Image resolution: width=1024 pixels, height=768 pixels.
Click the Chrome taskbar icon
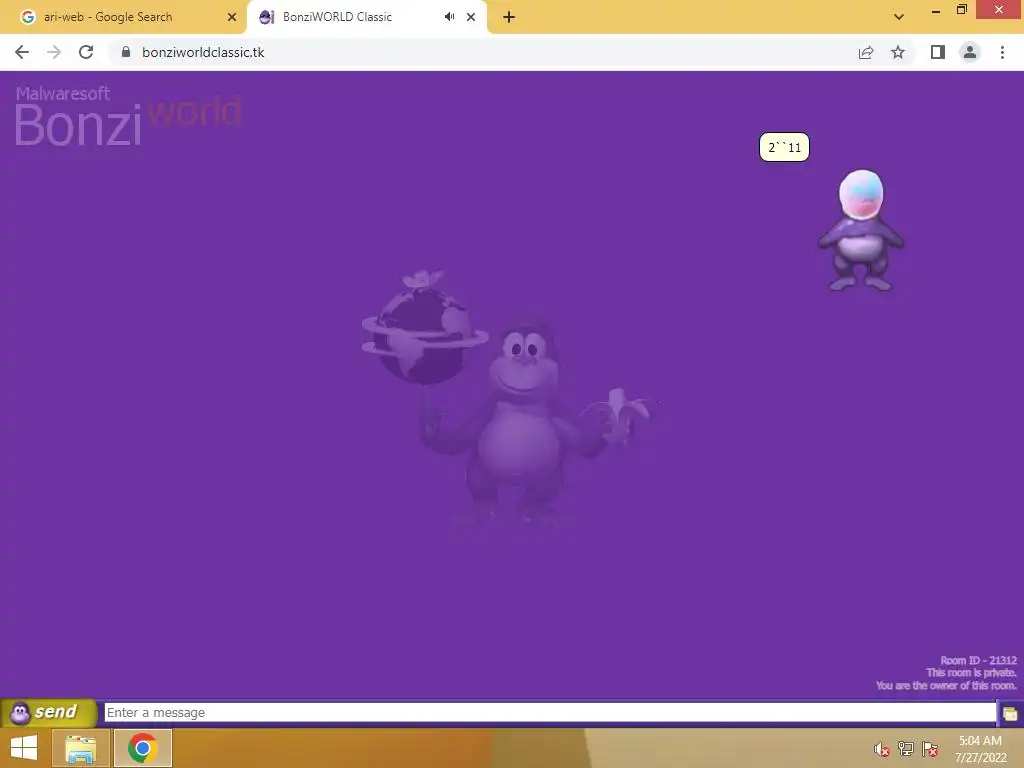click(x=143, y=748)
